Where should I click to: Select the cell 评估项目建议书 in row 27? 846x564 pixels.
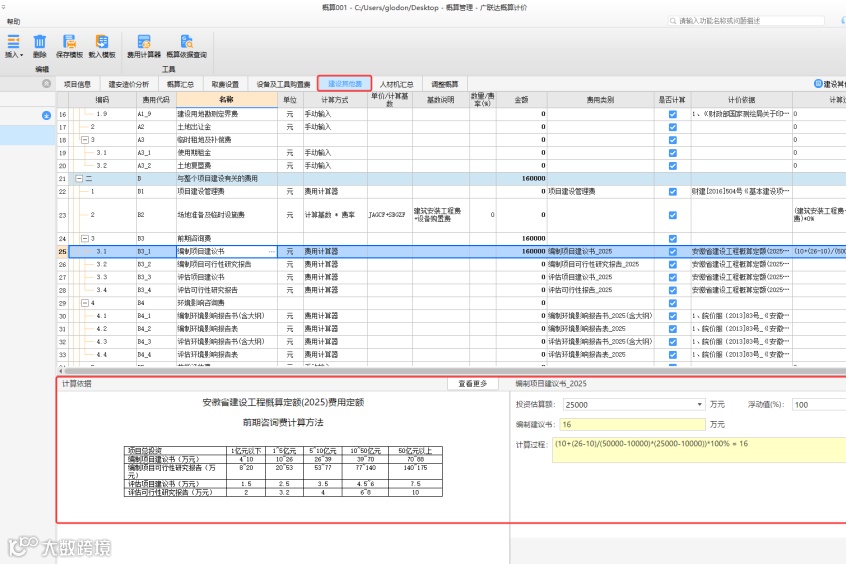227,277
